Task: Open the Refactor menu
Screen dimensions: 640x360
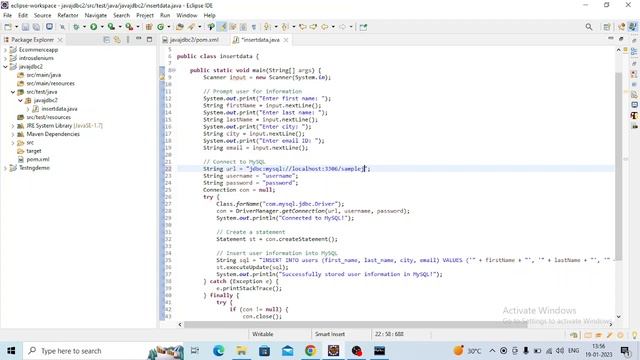Action: click(x=68, y=15)
